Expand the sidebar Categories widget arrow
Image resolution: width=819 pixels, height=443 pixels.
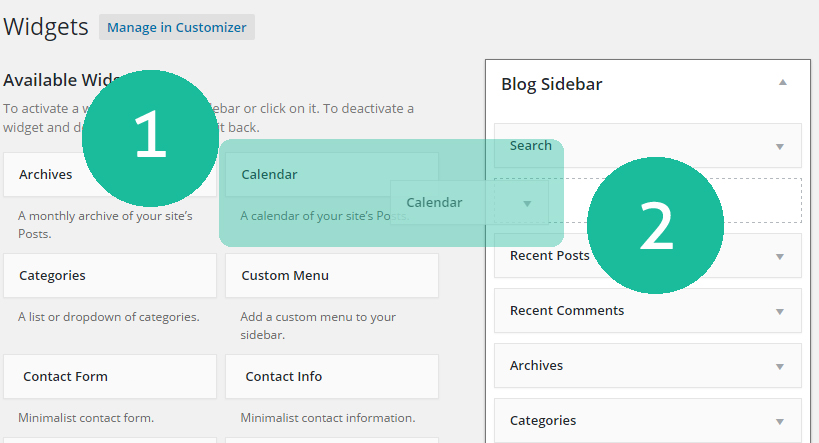[x=780, y=421]
